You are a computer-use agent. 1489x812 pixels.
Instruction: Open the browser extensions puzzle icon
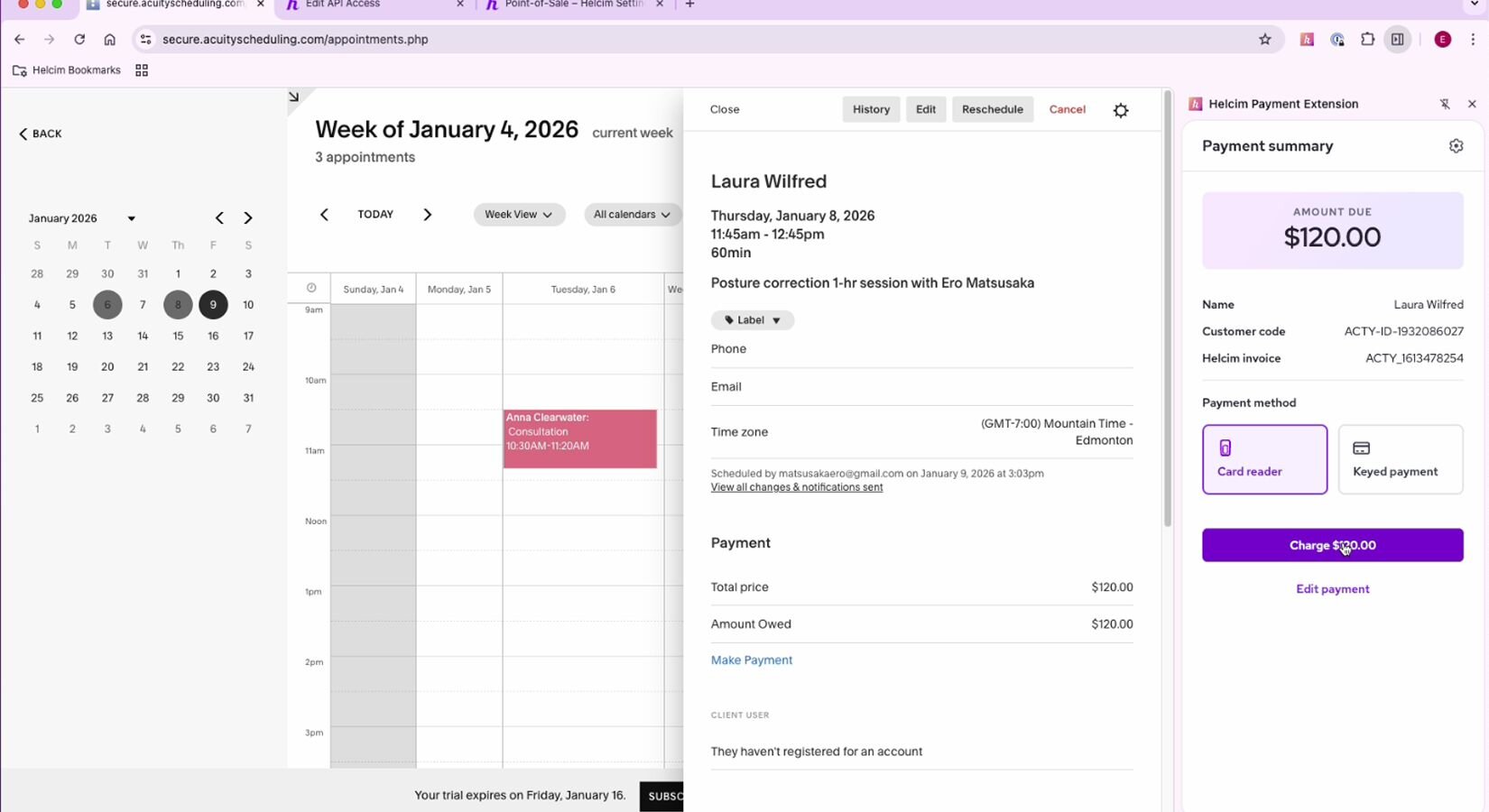coord(1367,40)
